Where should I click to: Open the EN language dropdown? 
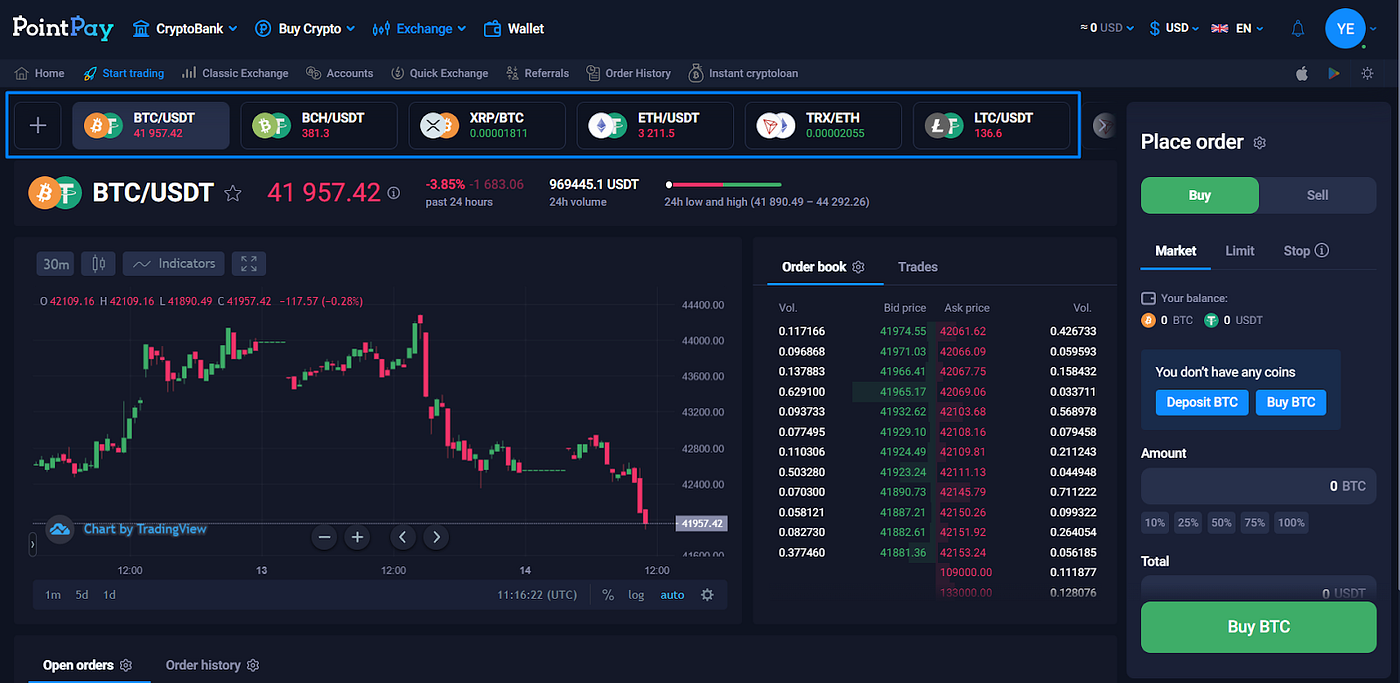(1239, 28)
